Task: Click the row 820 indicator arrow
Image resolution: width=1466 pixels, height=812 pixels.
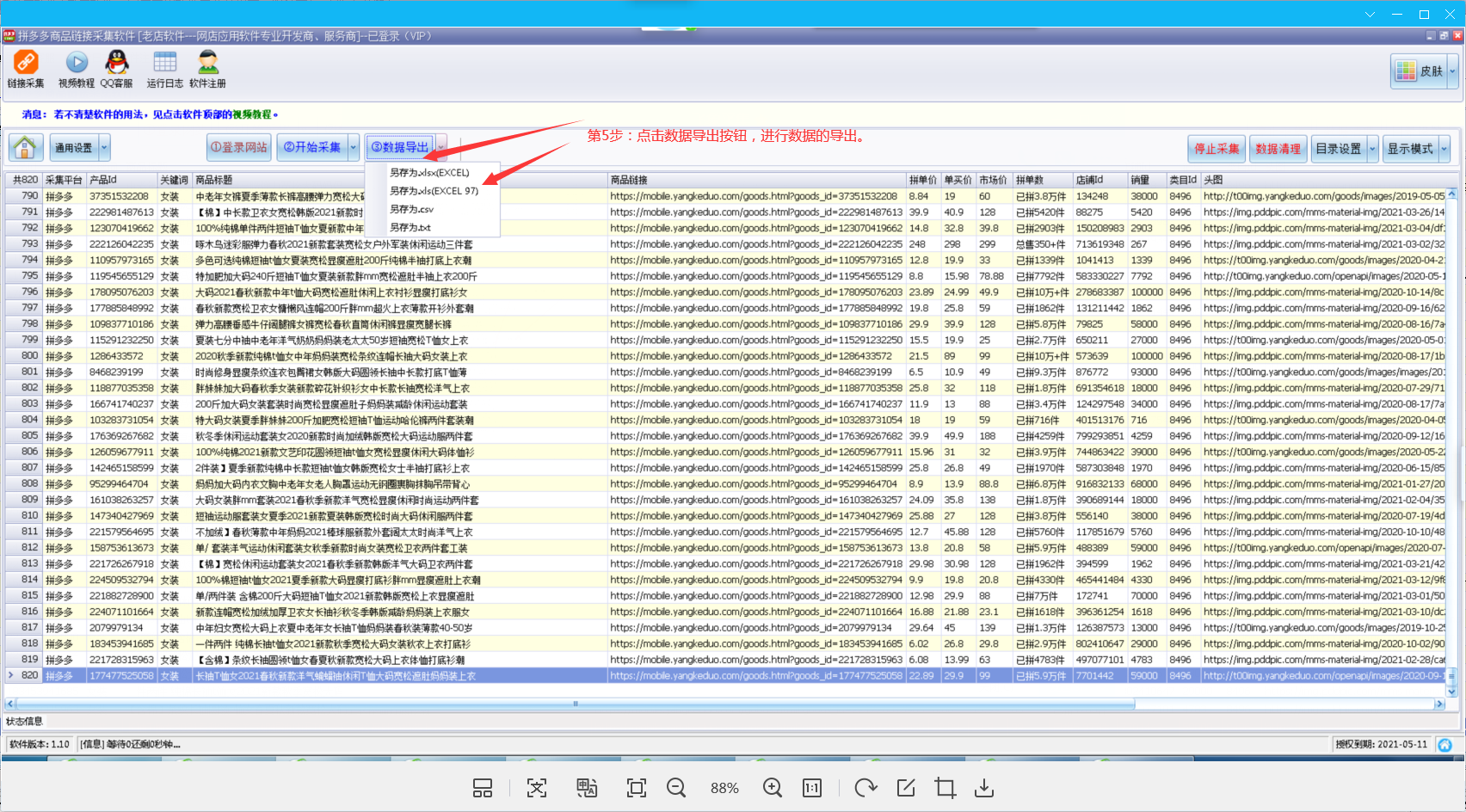Action: pyautogui.click(x=10, y=675)
